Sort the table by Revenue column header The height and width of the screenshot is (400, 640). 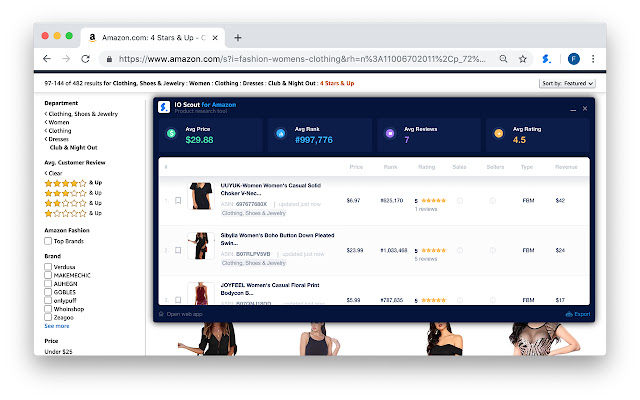[566, 167]
